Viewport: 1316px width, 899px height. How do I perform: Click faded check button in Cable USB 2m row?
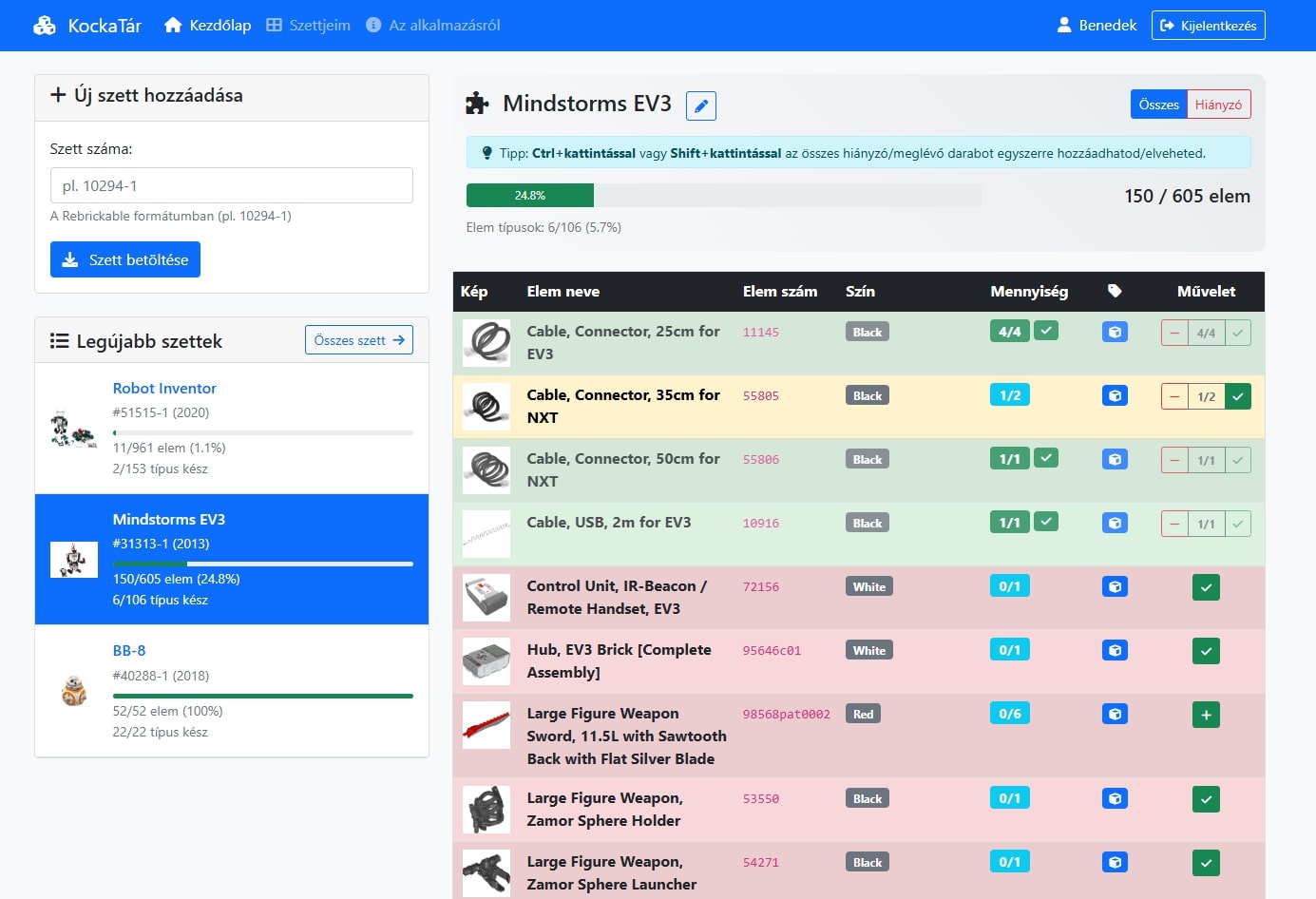(1238, 524)
